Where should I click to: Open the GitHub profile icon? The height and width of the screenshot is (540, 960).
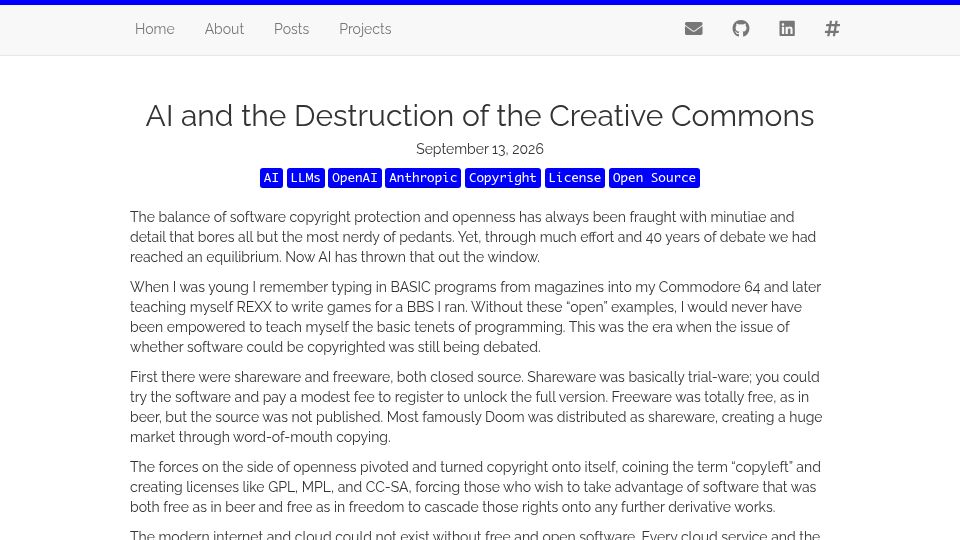[x=741, y=29]
